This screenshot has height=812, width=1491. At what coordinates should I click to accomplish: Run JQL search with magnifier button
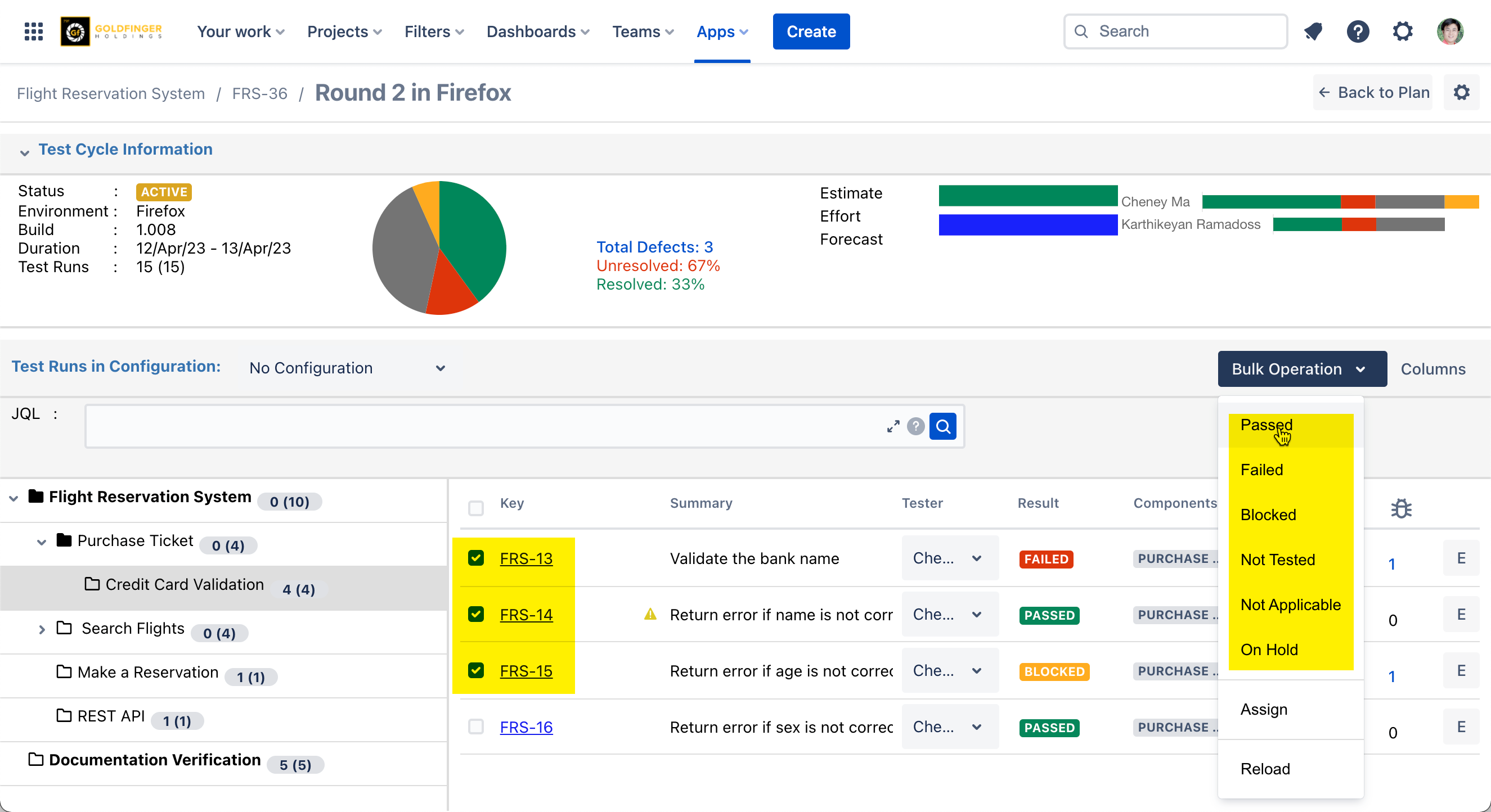943,427
